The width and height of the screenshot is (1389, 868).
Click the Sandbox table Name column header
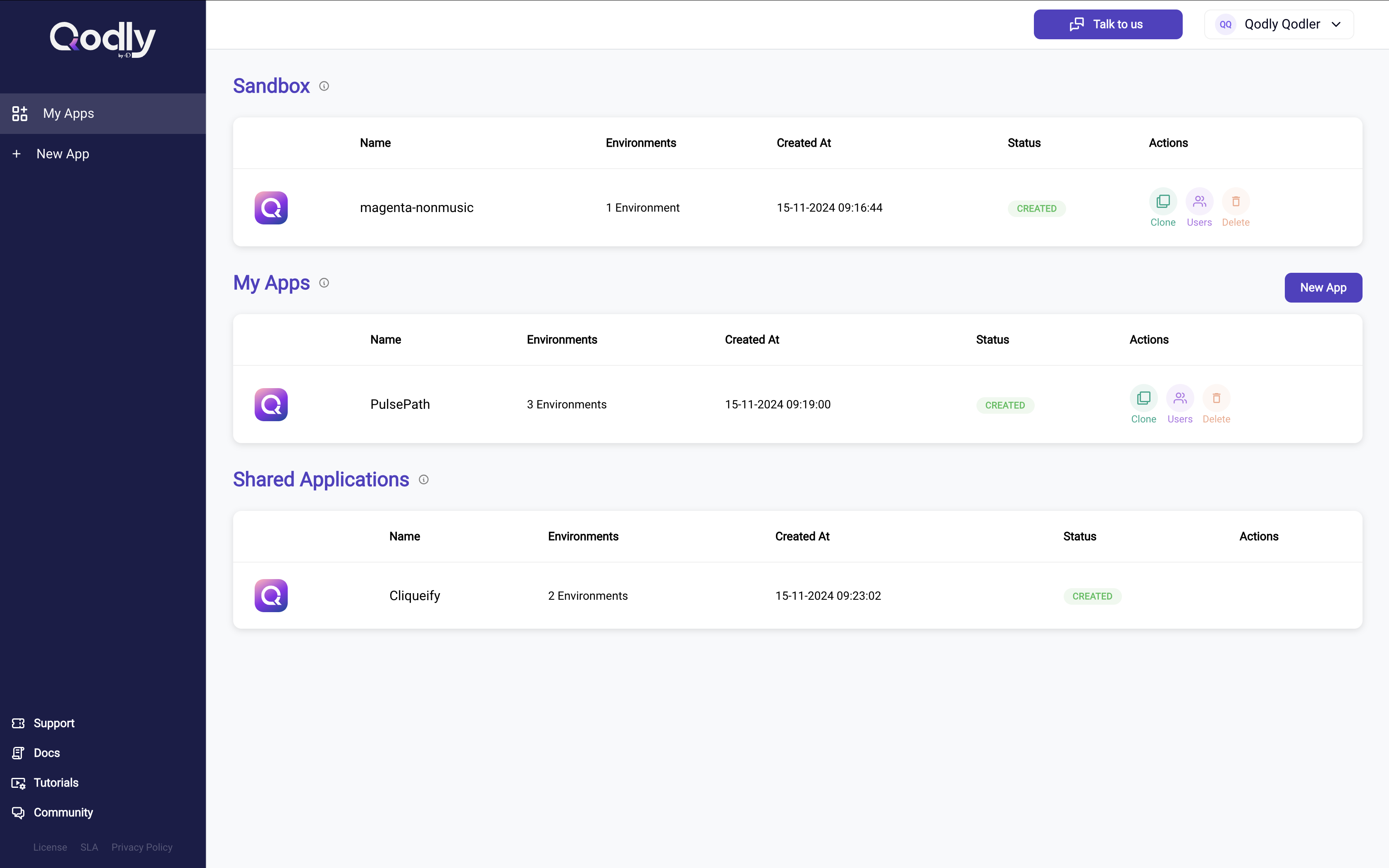(375, 143)
